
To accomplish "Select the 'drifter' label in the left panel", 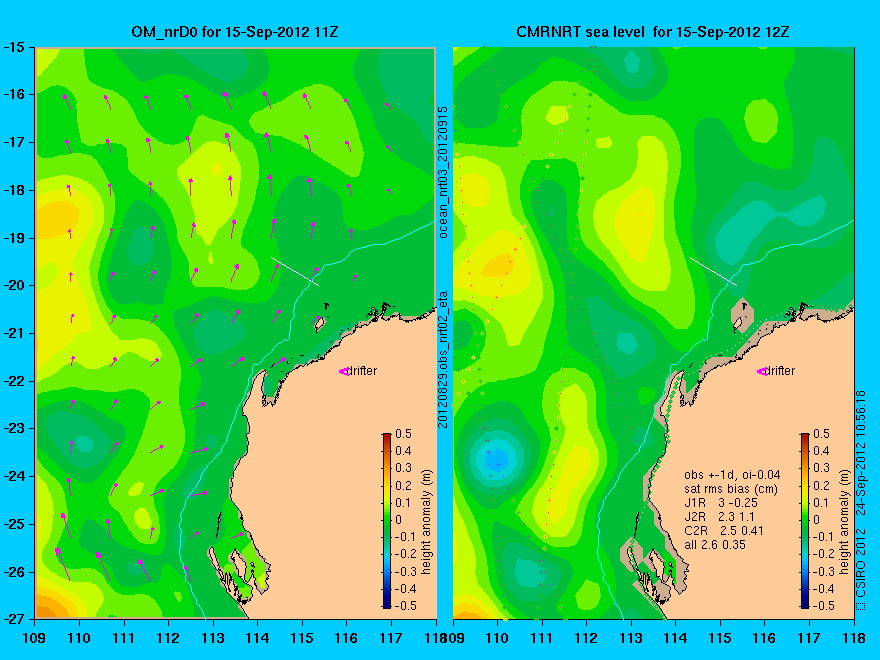I will (x=361, y=371).
